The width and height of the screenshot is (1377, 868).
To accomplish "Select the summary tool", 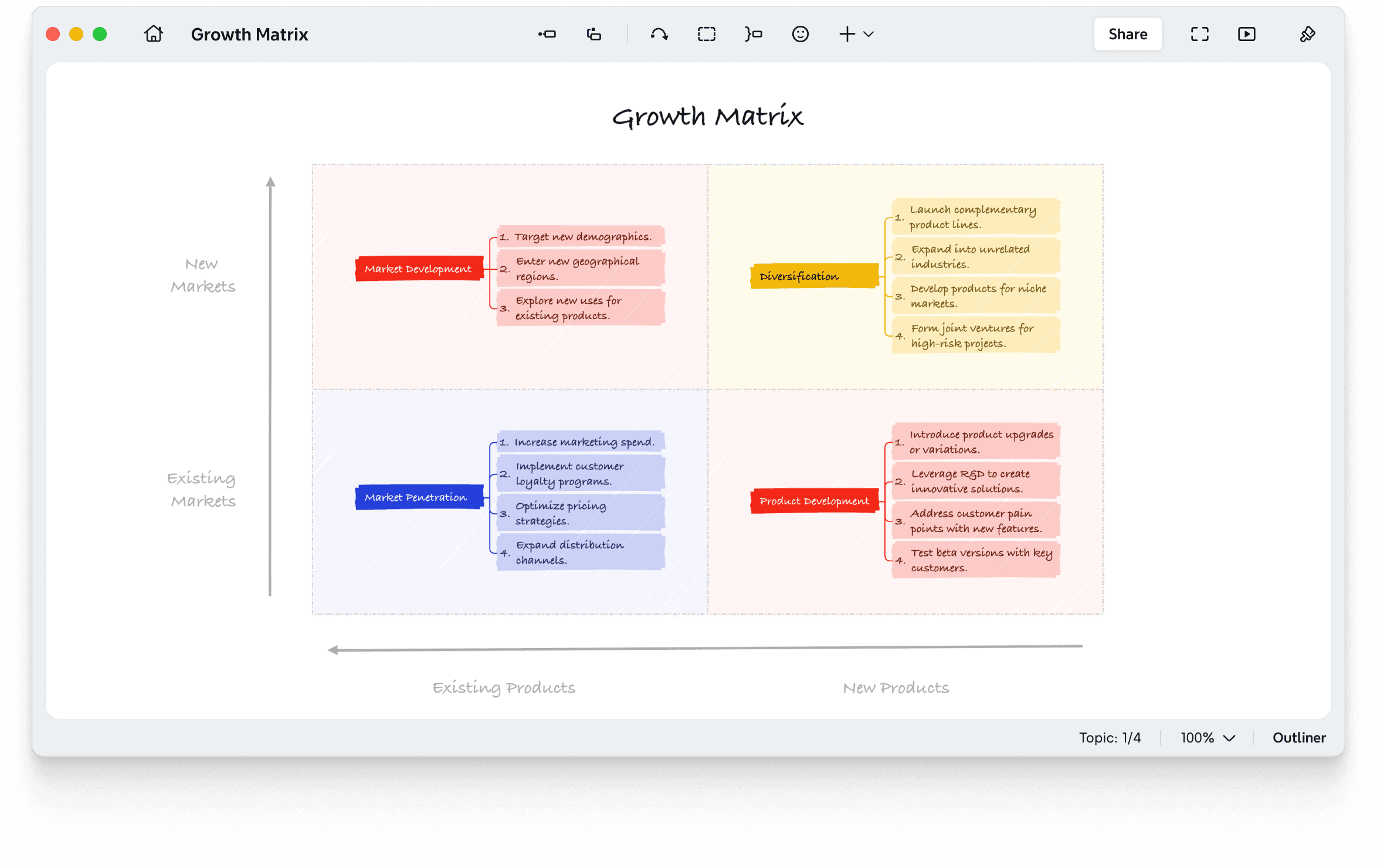I will pyautogui.click(x=752, y=34).
